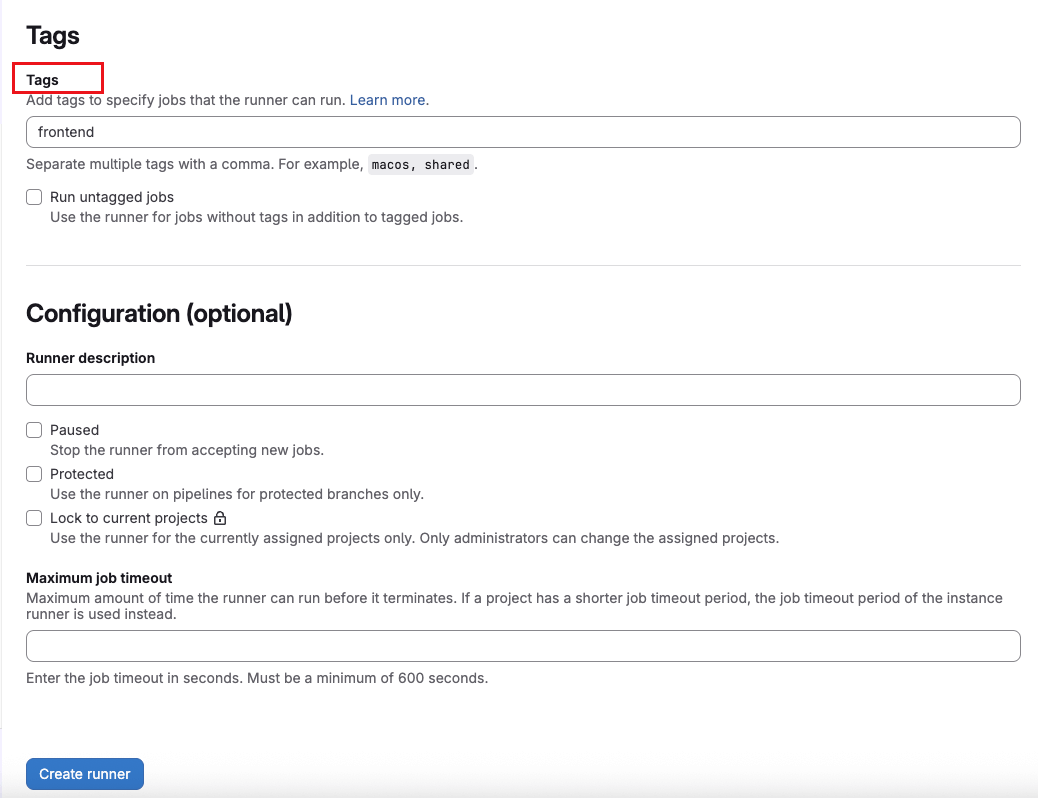The image size is (1038, 798).
Task: Click the minimum 600 seconds hint text
Action: [x=256, y=678]
